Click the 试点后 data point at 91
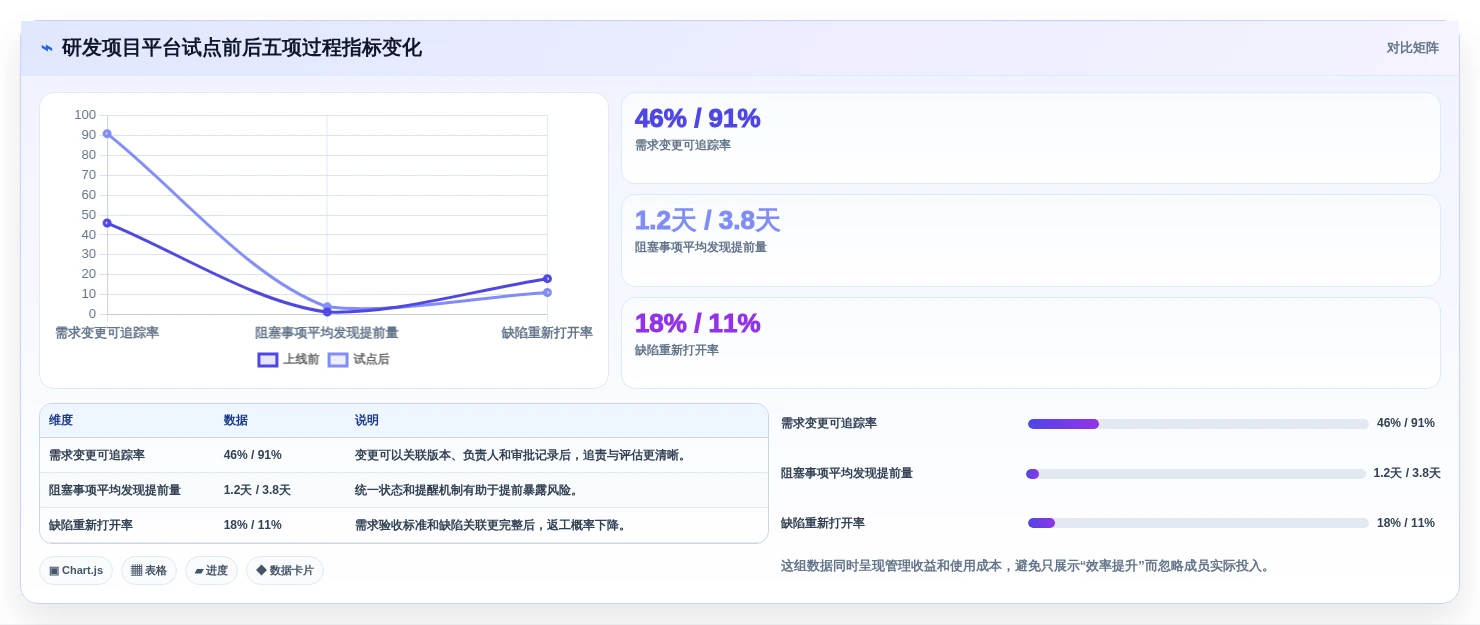 (x=107, y=134)
